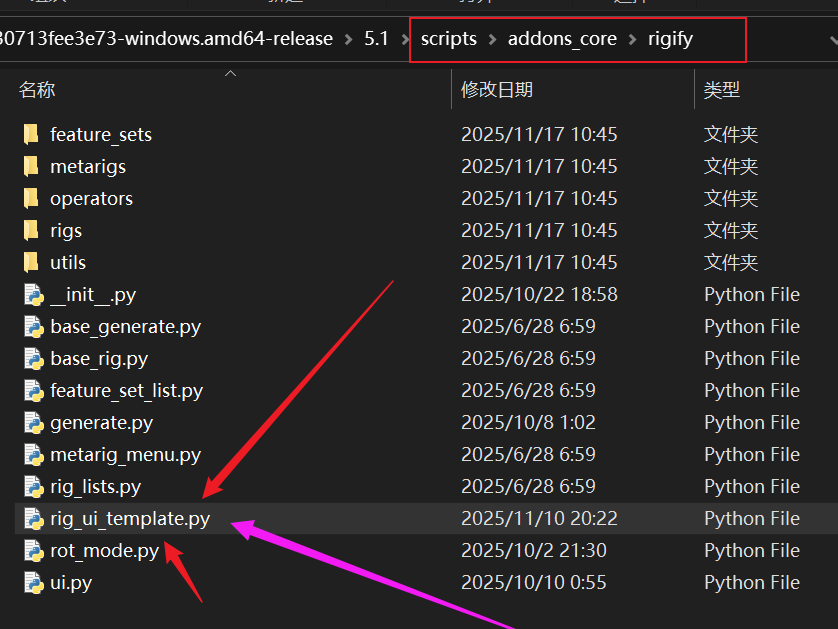Click the 2025/11/10 20:22 date cell
The width and height of the screenshot is (838, 629).
pos(539,518)
